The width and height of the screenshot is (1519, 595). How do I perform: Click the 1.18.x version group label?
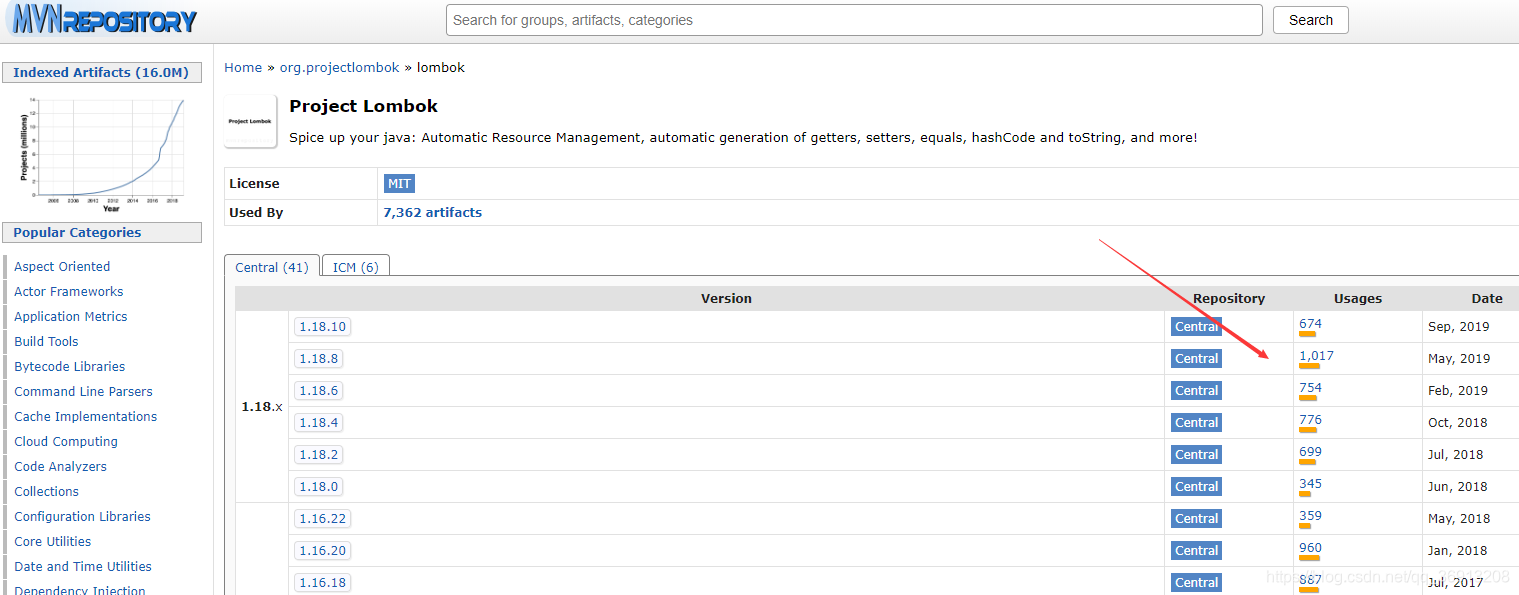coord(262,407)
